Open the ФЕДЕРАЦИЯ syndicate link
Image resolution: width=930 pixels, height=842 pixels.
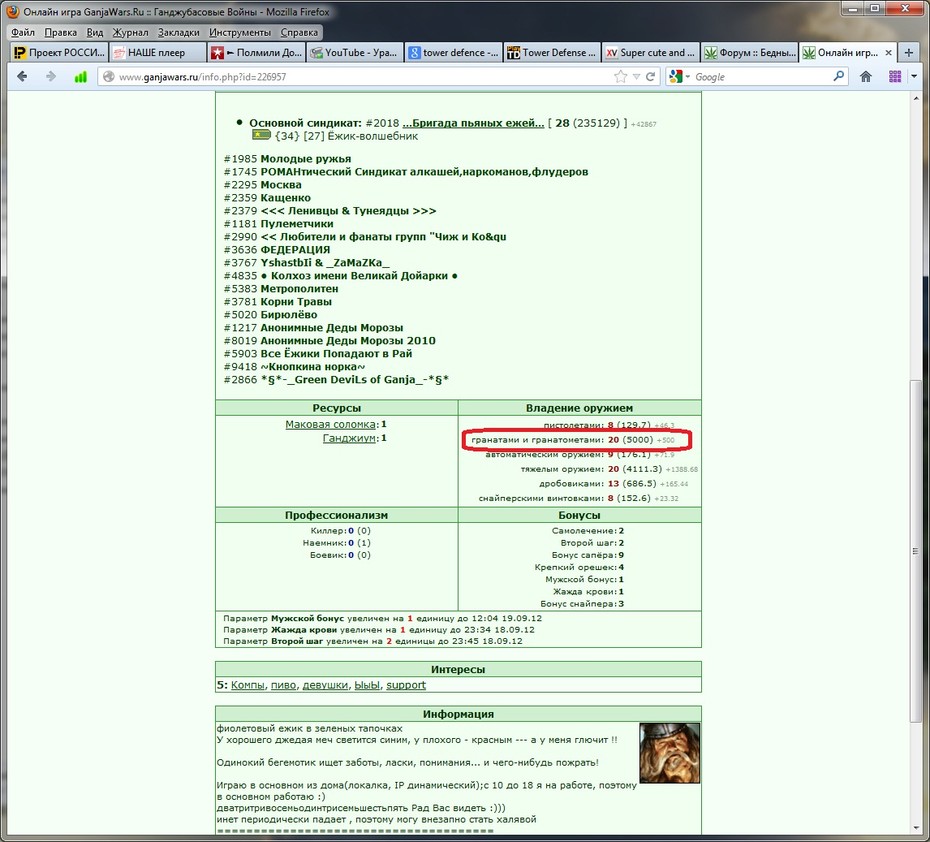[295, 250]
